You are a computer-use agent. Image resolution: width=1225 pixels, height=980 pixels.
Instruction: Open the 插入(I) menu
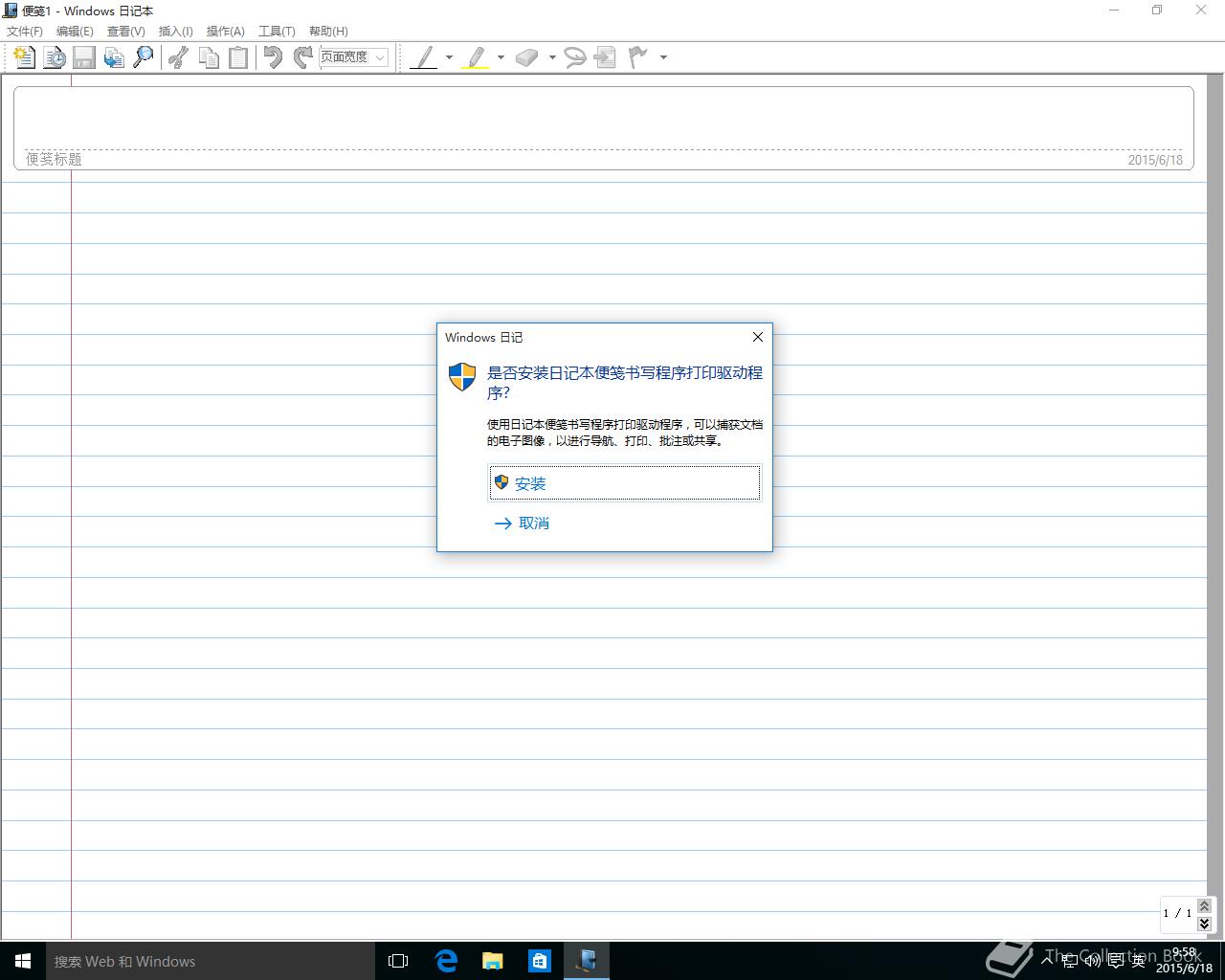pyautogui.click(x=175, y=32)
